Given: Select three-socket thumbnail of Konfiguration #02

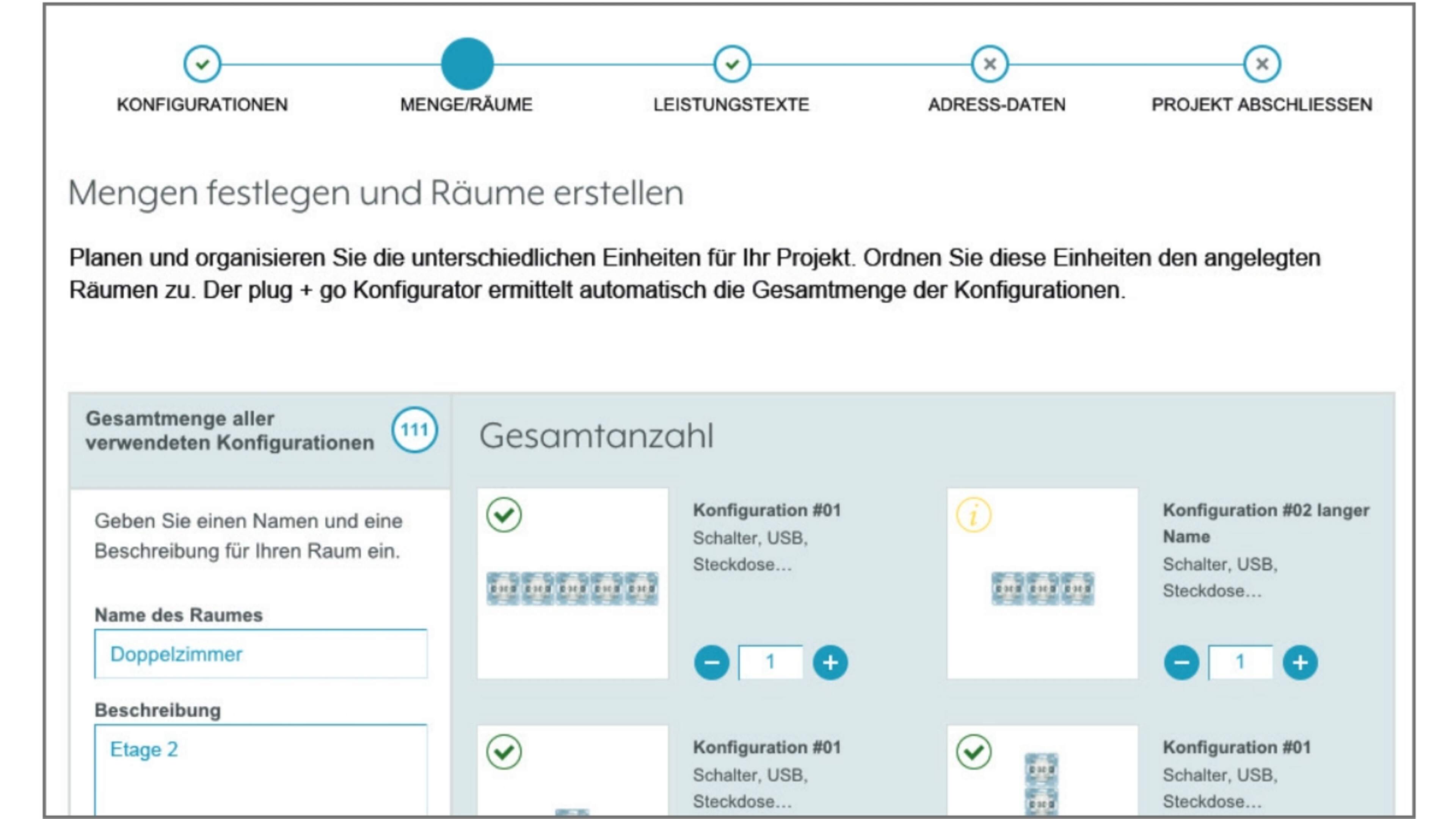Looking at the screenshot, I should (1042, 588).
